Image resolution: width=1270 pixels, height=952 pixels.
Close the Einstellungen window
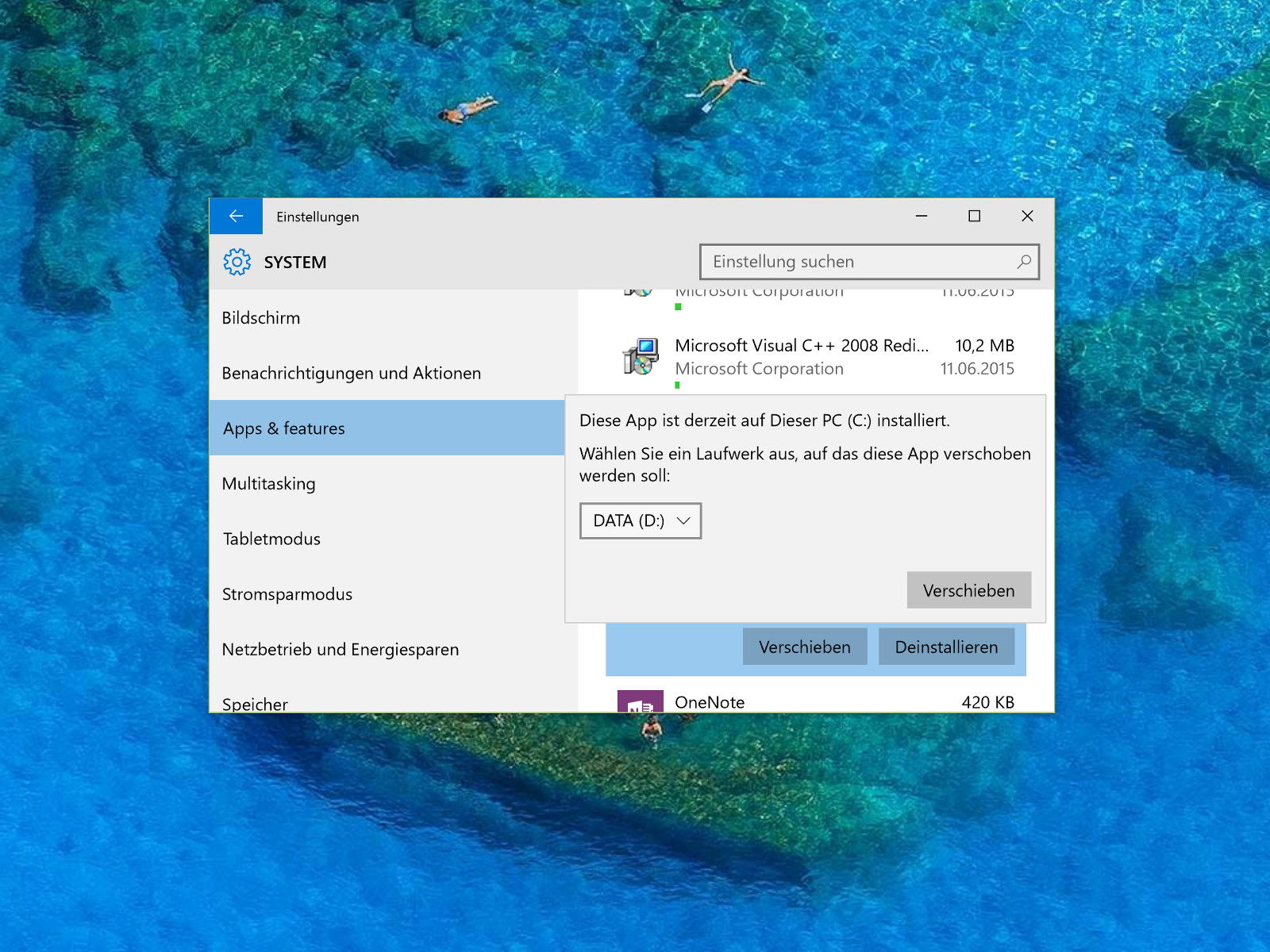pos(1027,216)
